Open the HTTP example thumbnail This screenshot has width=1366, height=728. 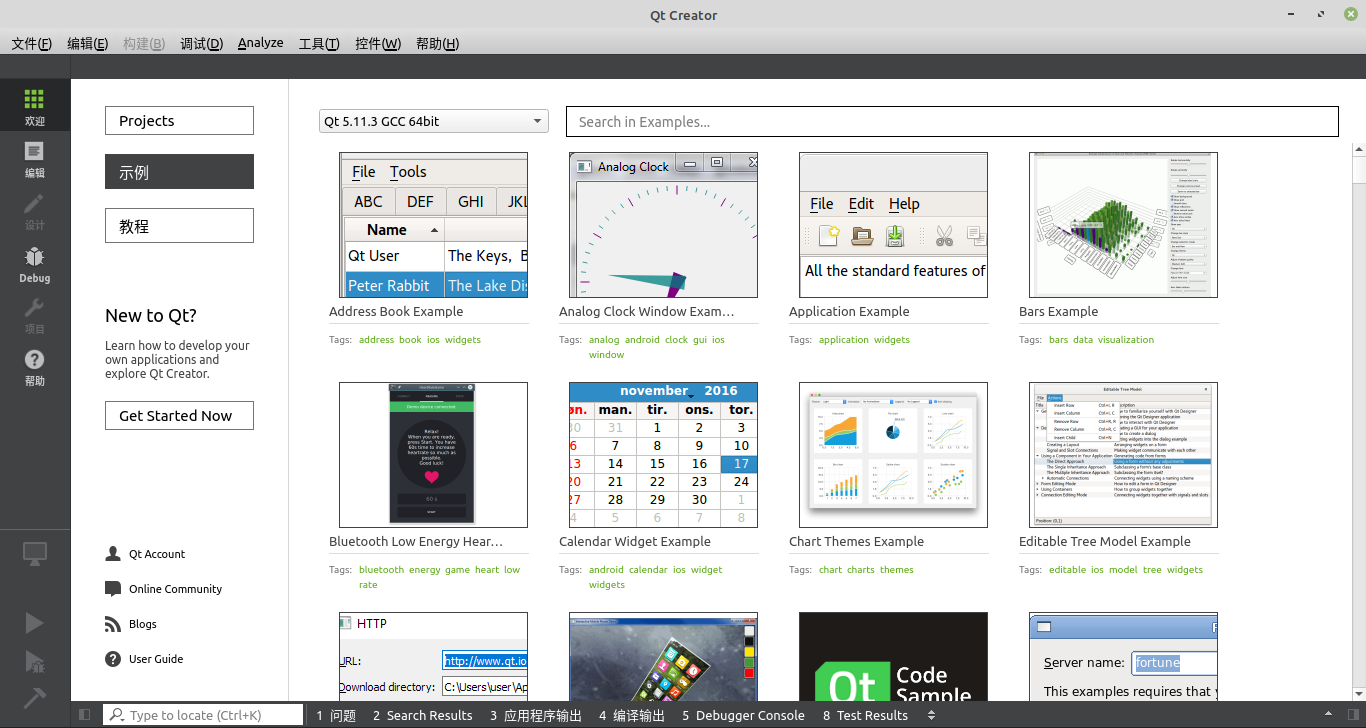[433, 656]
